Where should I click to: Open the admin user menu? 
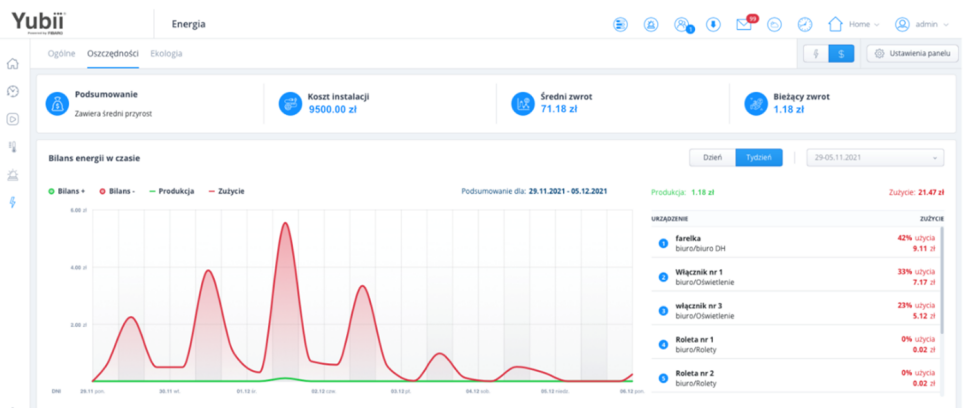(x=923, y=24)
